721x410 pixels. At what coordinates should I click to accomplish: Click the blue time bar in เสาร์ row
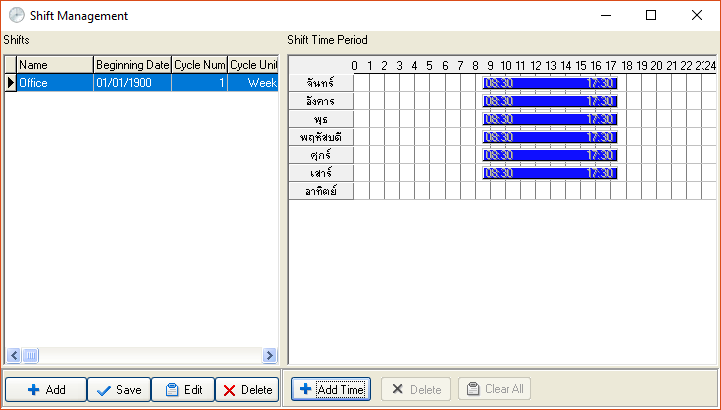pyautogui.click(x=550, y=173)
